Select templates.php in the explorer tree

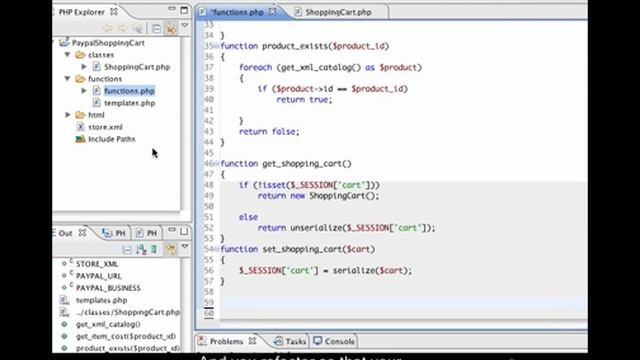coord(129,103)
